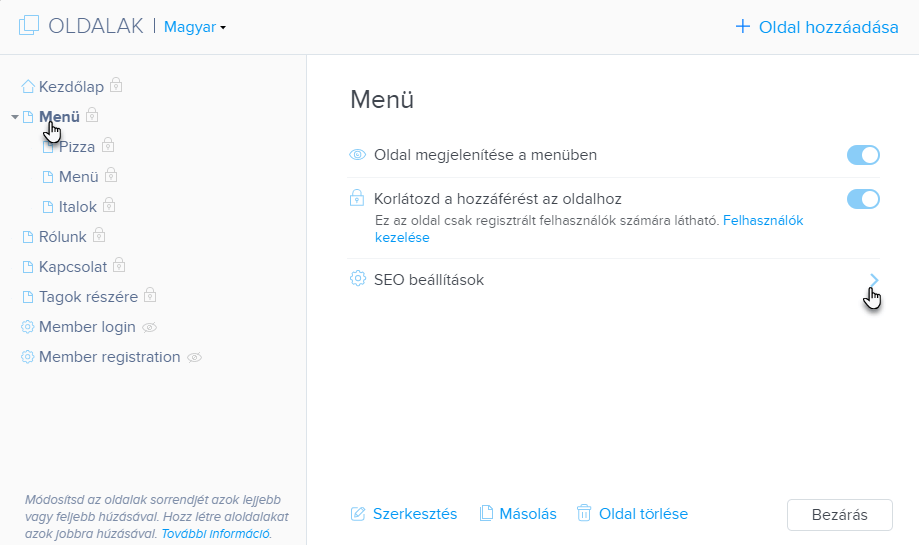919x545 pixels.
Task: Open the Felhasználók kezelése link
Action: click(x=589, y=229)
